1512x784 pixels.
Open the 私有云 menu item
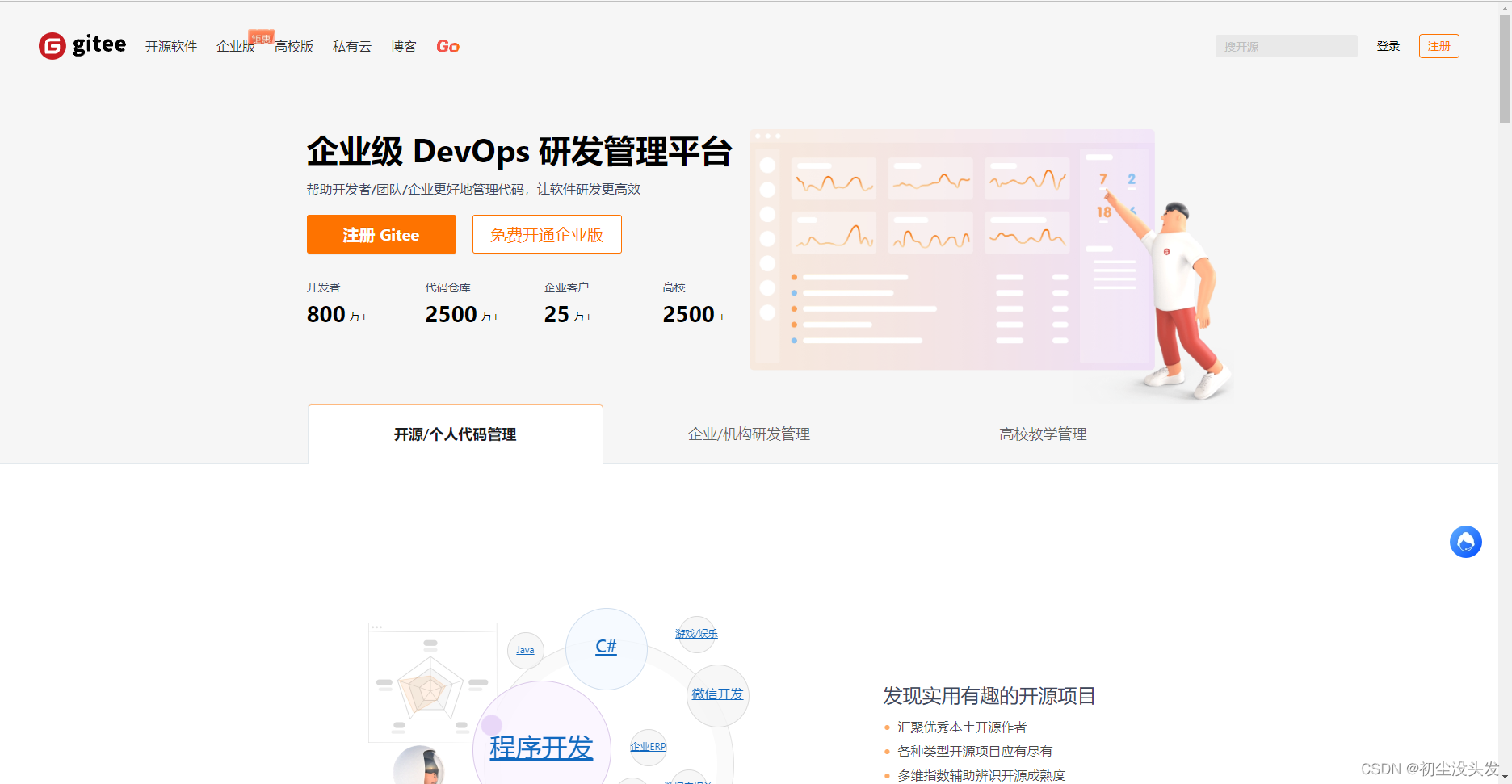pos(352,47)
